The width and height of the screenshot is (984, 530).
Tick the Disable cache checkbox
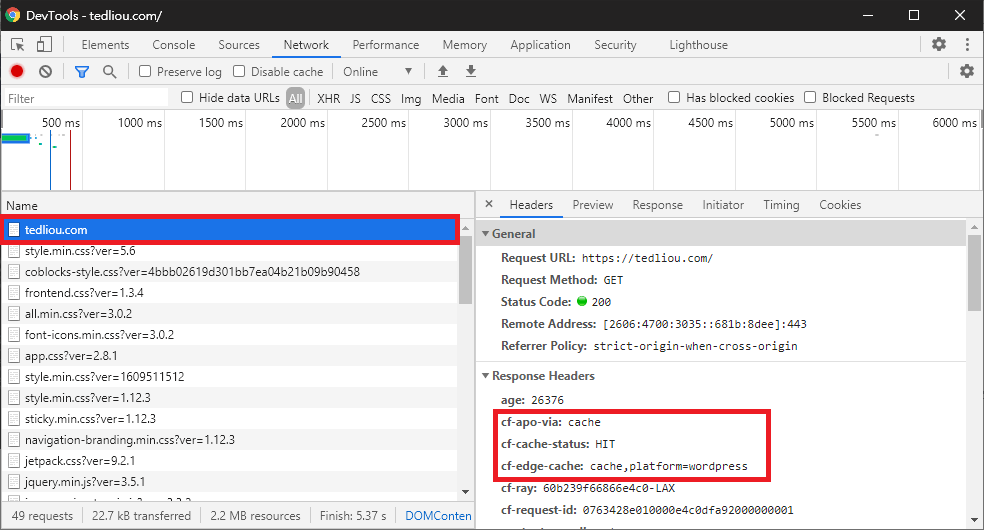pos(239,71)
